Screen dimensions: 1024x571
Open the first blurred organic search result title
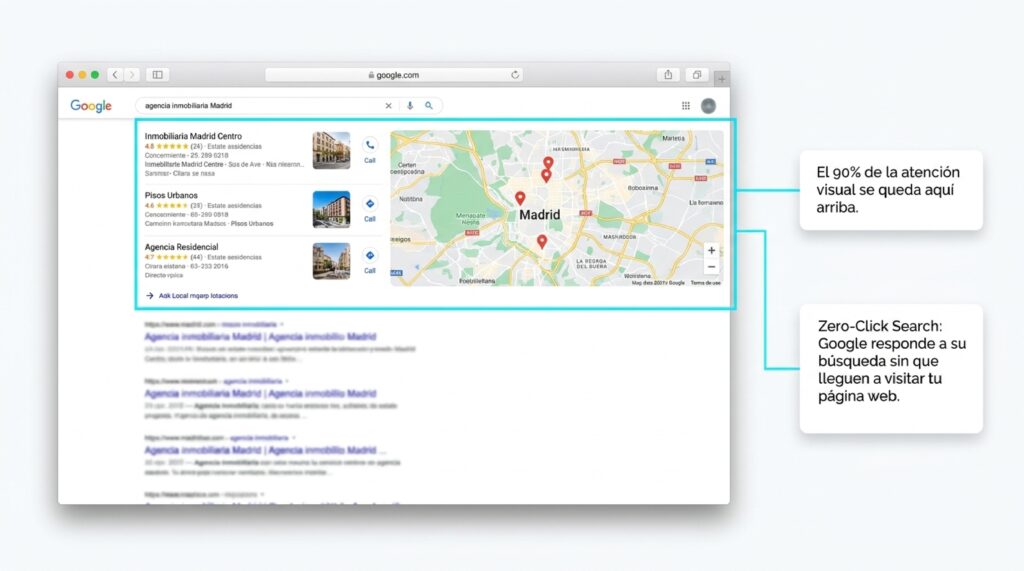coord(260,337)
